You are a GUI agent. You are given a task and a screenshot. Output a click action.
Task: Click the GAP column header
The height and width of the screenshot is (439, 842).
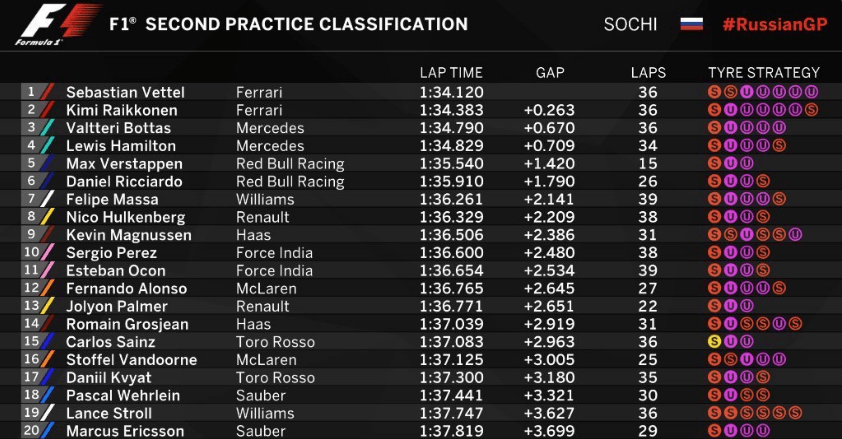click(550, 72)
